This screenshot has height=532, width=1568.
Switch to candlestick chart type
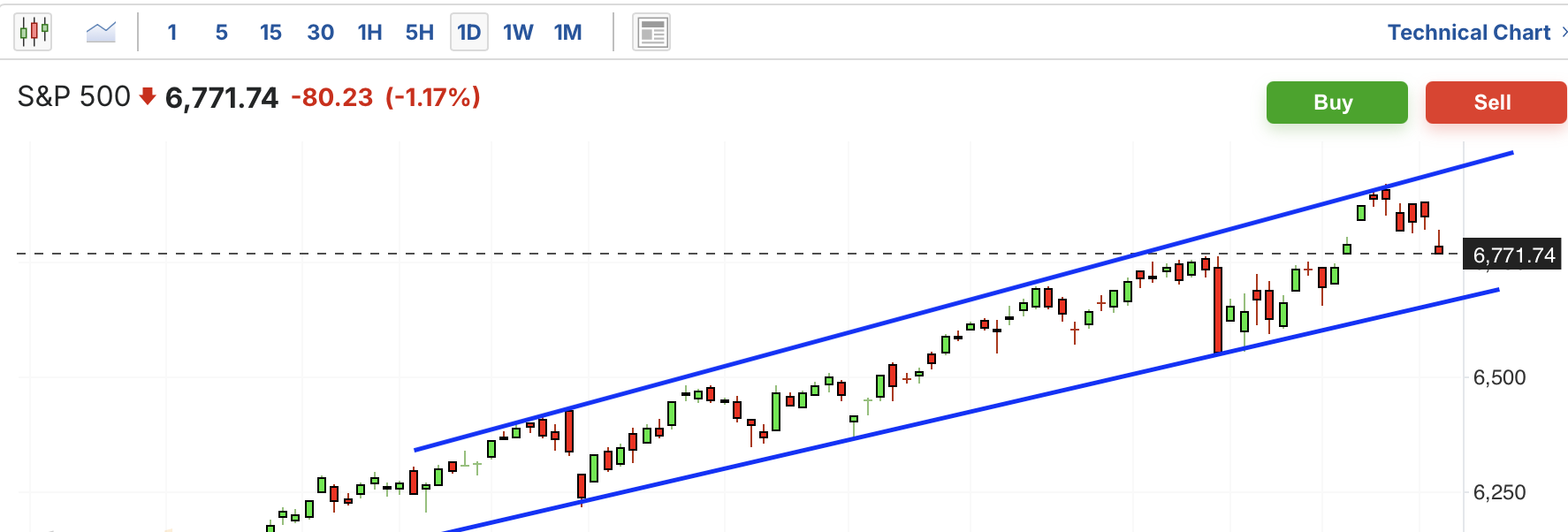pos(34,33)
